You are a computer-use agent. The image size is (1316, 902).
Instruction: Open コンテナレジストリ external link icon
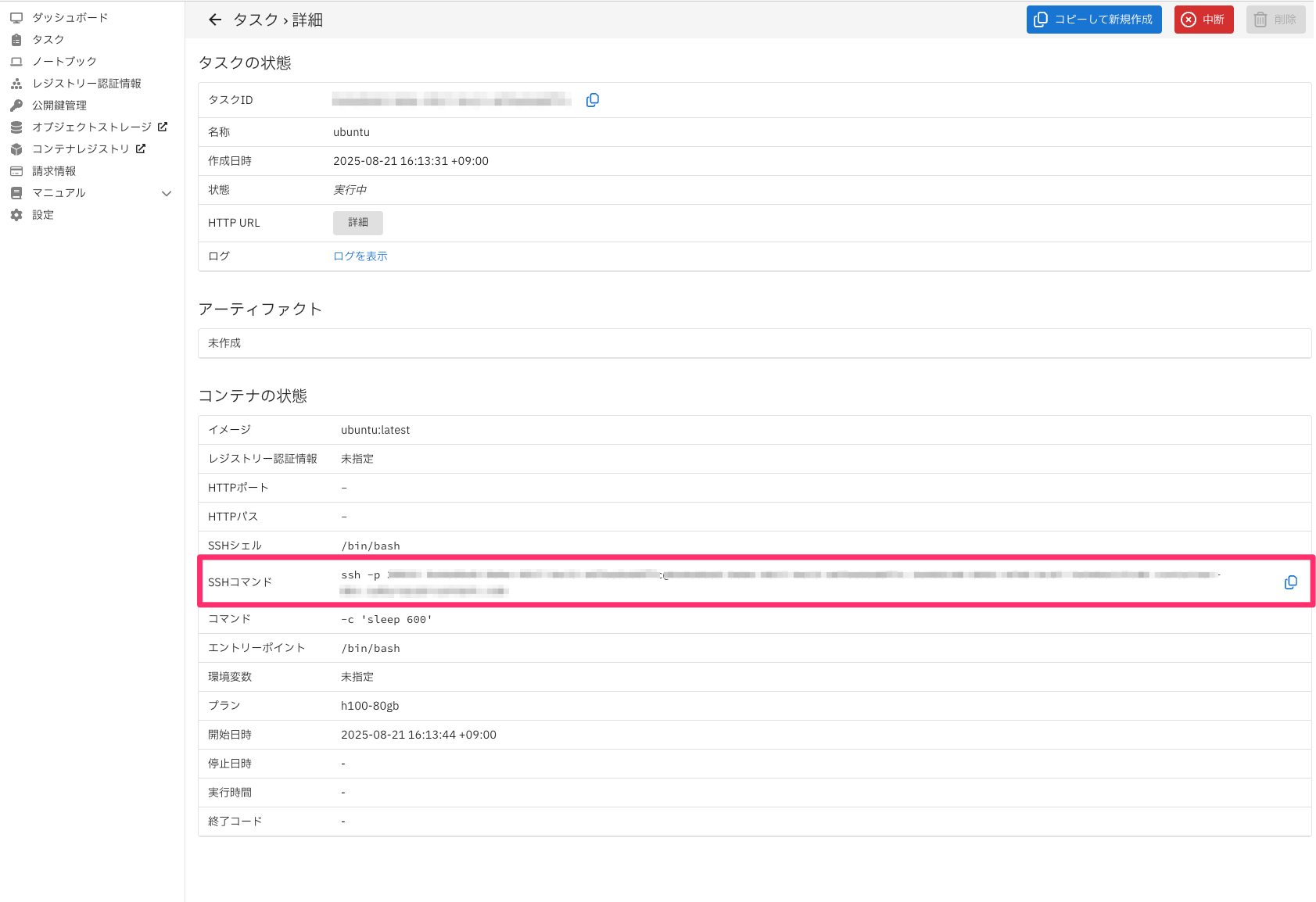[x=141, y=149]
